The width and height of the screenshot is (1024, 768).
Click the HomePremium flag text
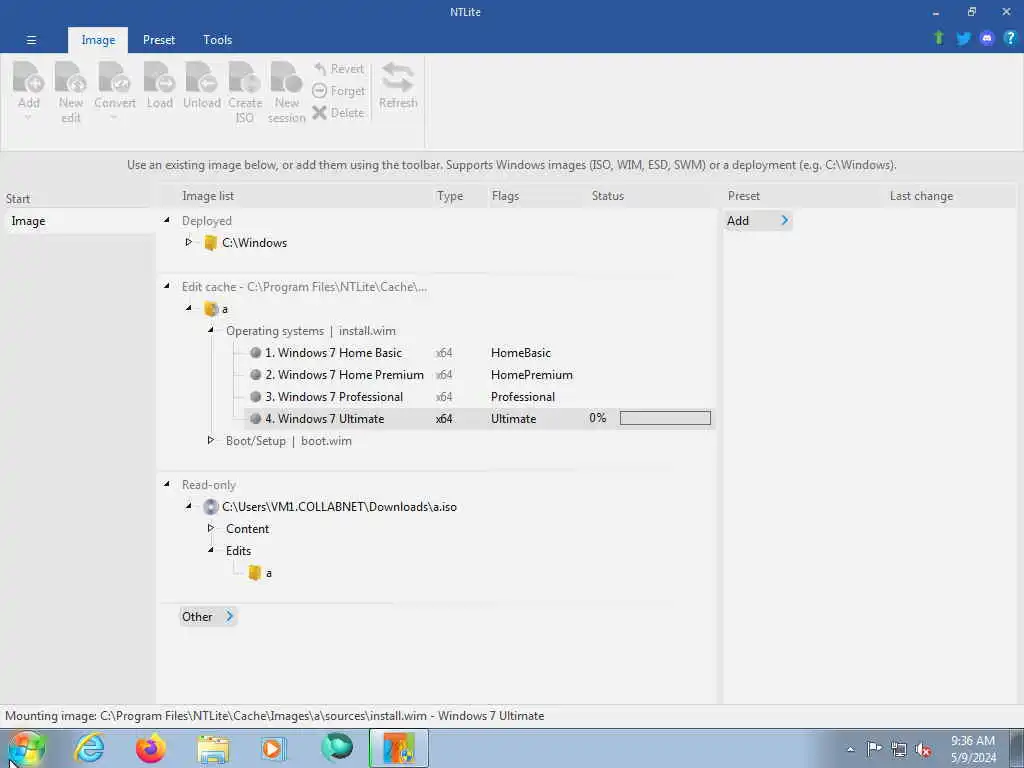click(532, 375)
